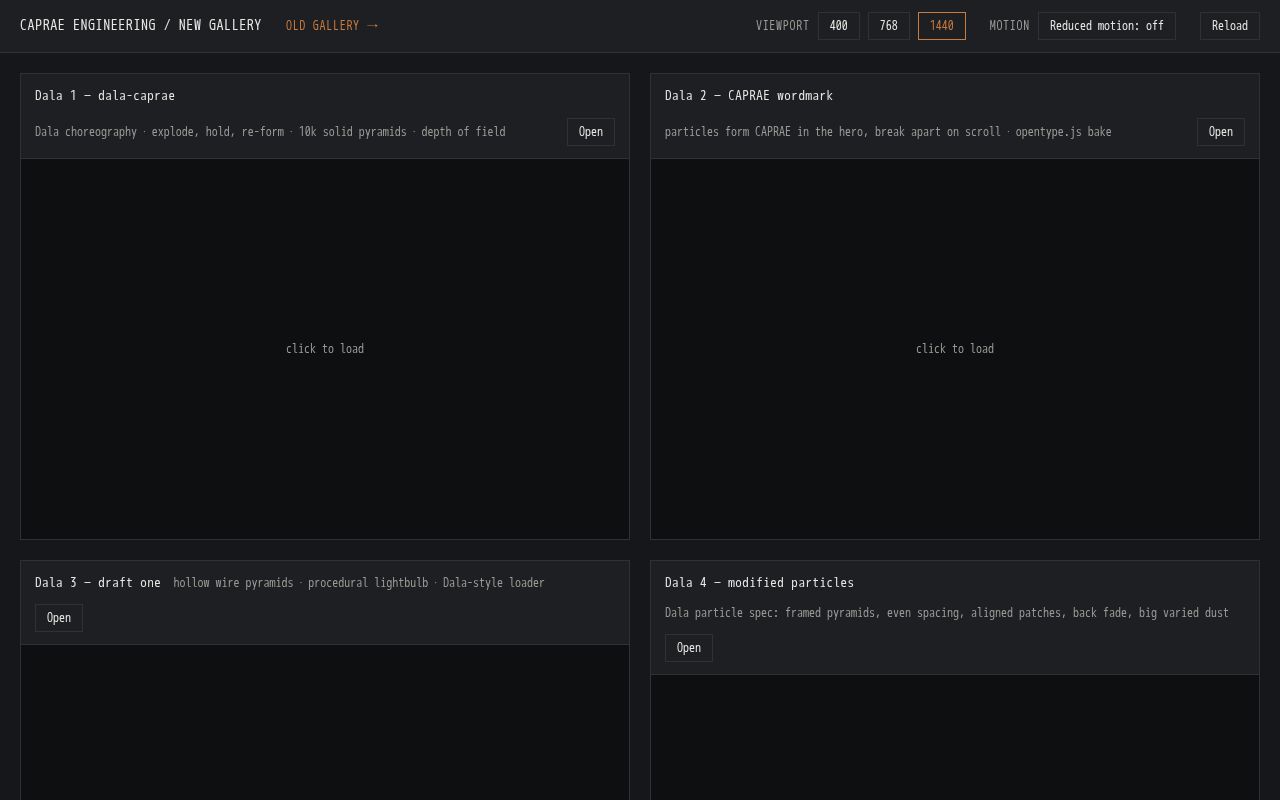Image resolution: width=1280 pixels, height=800 pixels.
Task: Open Dala 2 CAPRAE wordmark demo
Action: pos(1221,132)
